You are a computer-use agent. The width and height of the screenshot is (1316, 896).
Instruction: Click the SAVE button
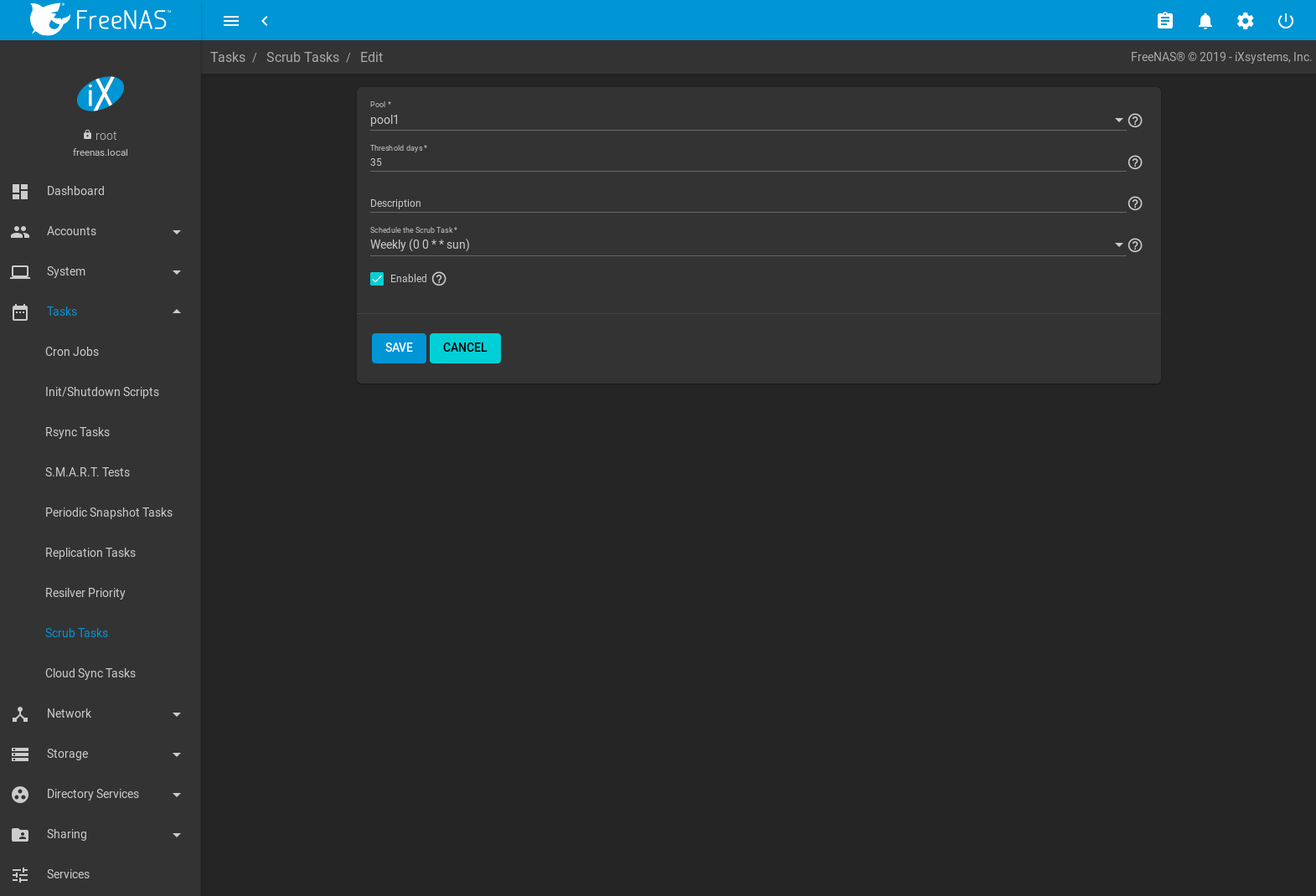tap(399, 348)
